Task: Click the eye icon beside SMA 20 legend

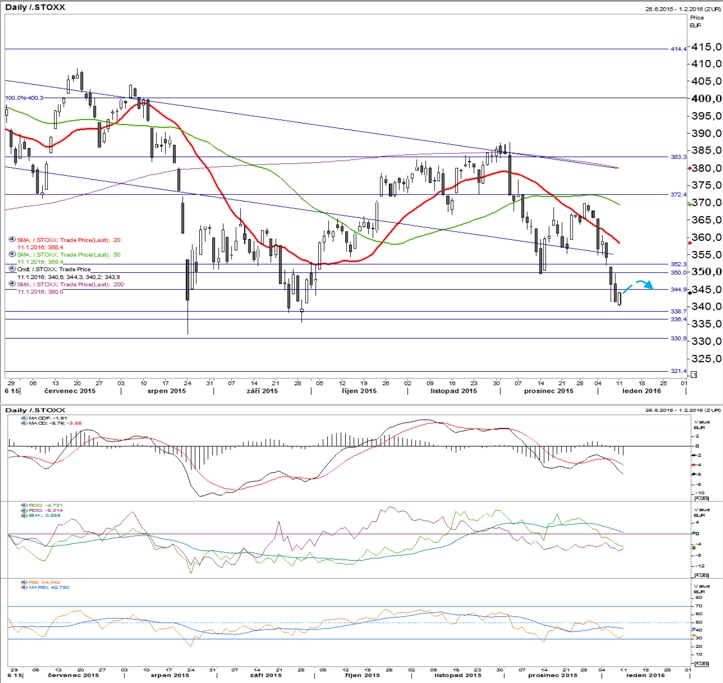Action: coord(12,240)
